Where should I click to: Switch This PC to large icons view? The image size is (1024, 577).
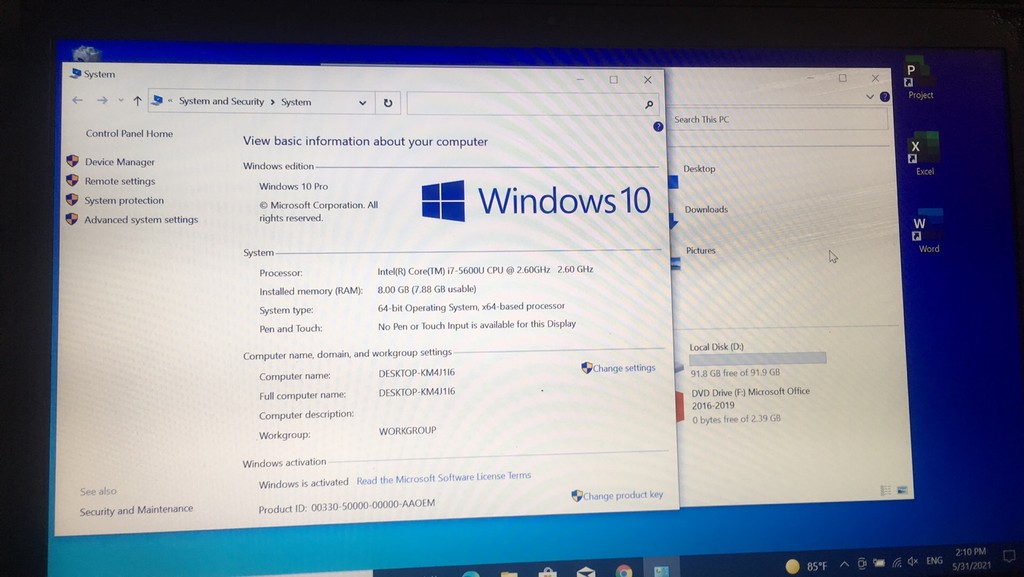coord(902,490)
